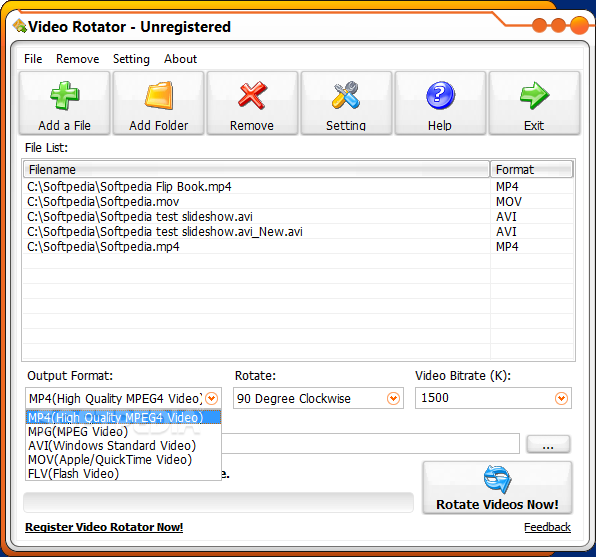Click the 90 Degree Clockwise rotate combo box
This screenshot has height=557, width=596.
click(x=318, y=398)
